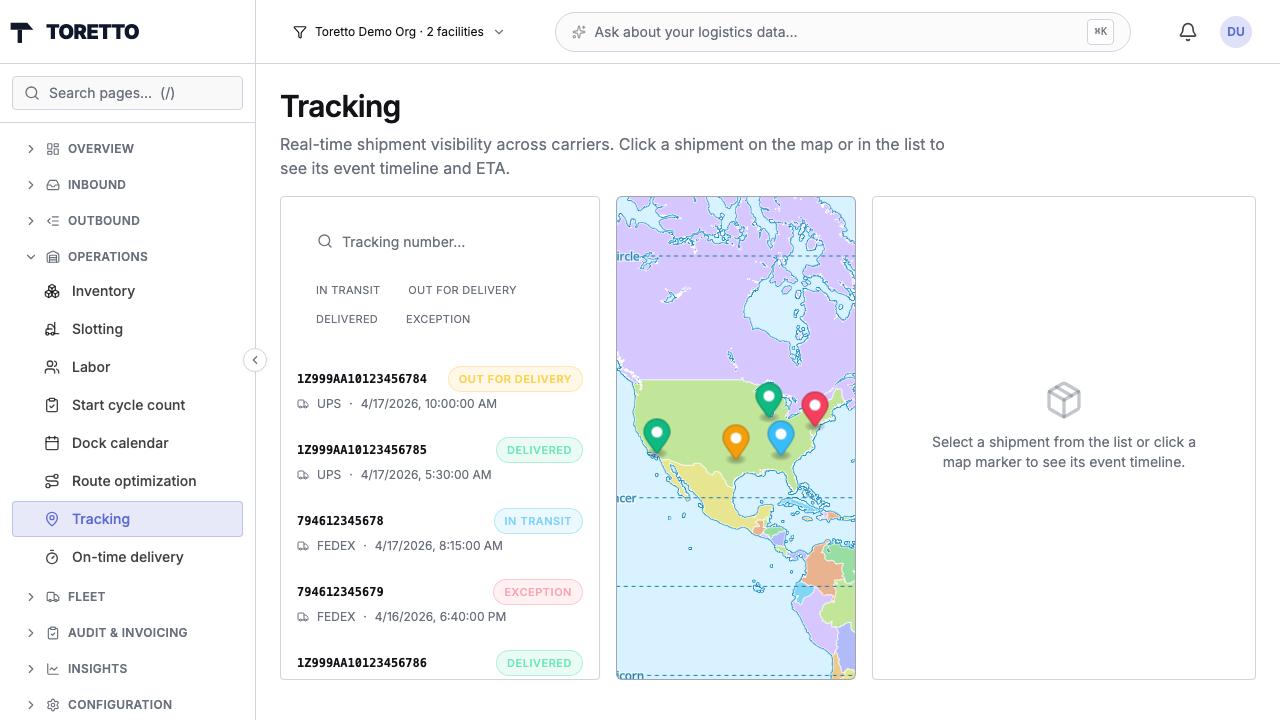Expand the Fleet section chevron
This screenshot has height=720, width=1280.
pyautogui.click(x=30, y=597)
